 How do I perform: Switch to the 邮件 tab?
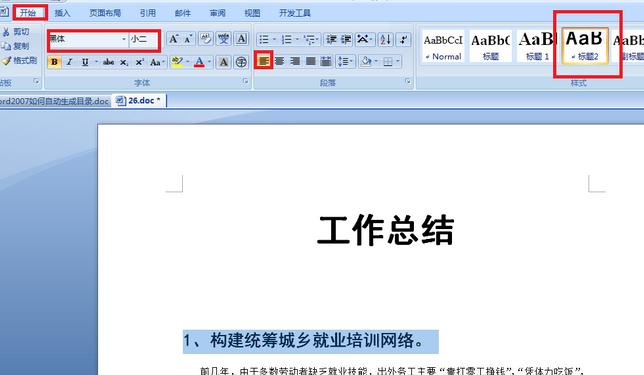[183, 13]
